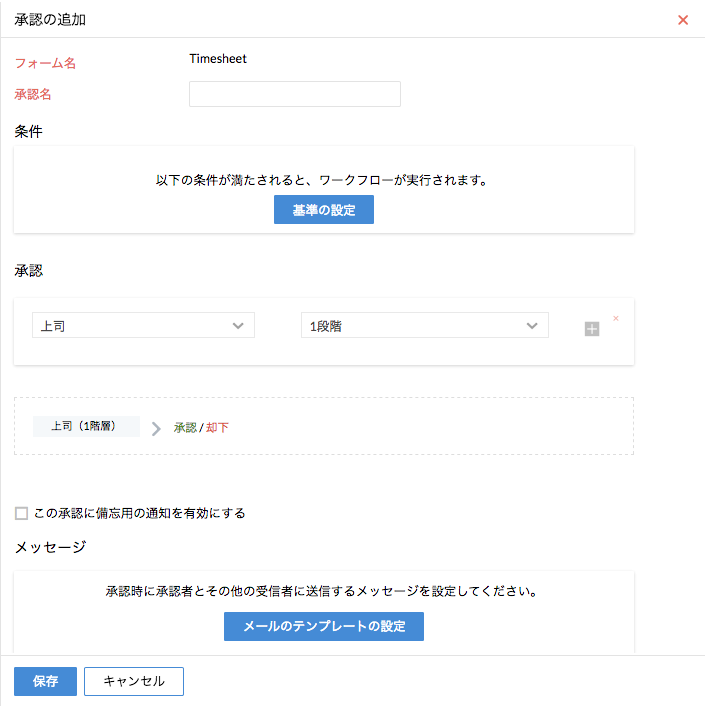Save the approval with the 保存 button

coord(45,681)
